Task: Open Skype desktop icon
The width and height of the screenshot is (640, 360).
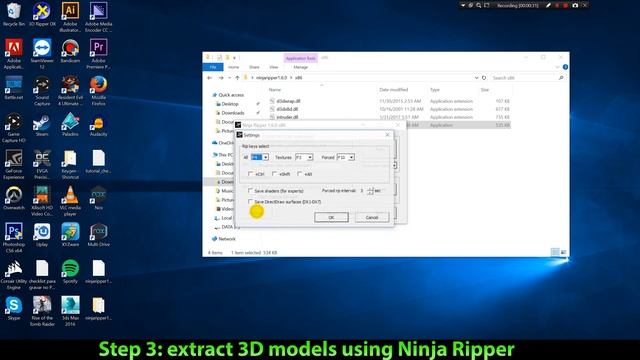Action: click(x=13, y=308)
